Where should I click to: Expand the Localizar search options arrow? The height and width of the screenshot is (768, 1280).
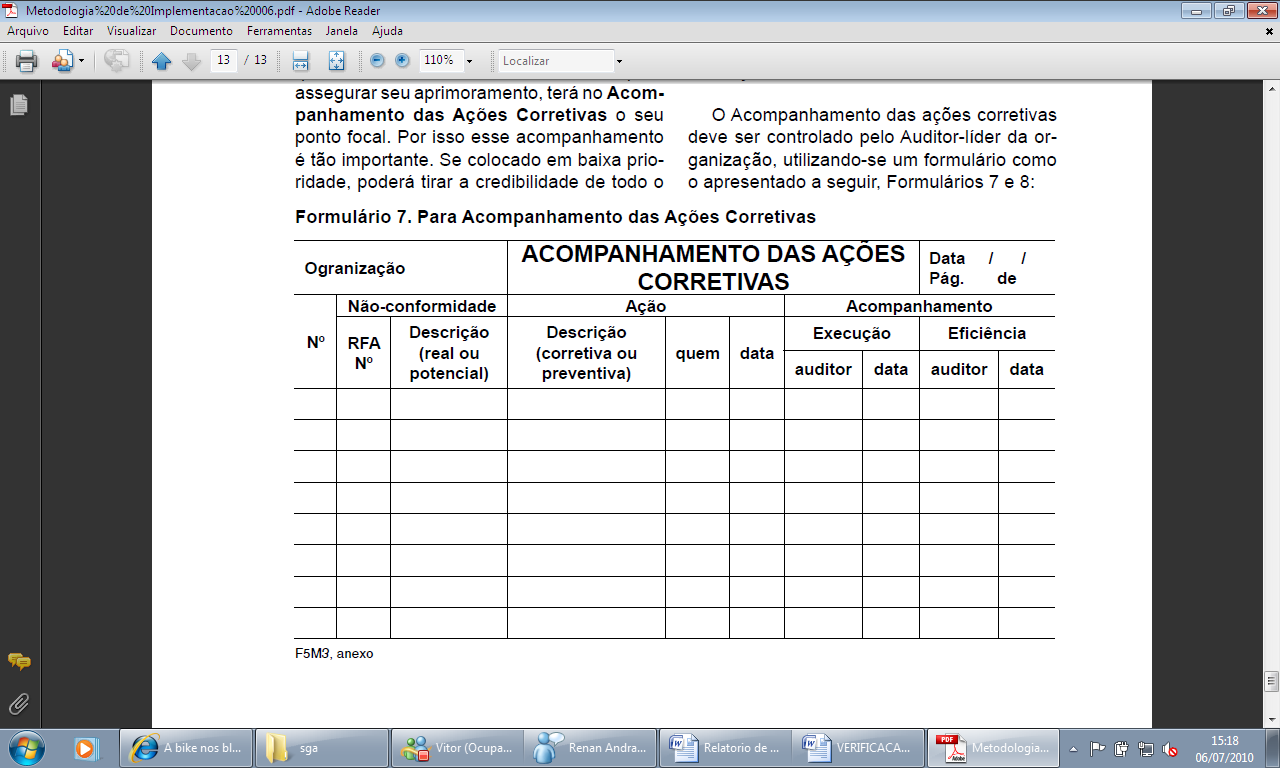pos(619,61)
